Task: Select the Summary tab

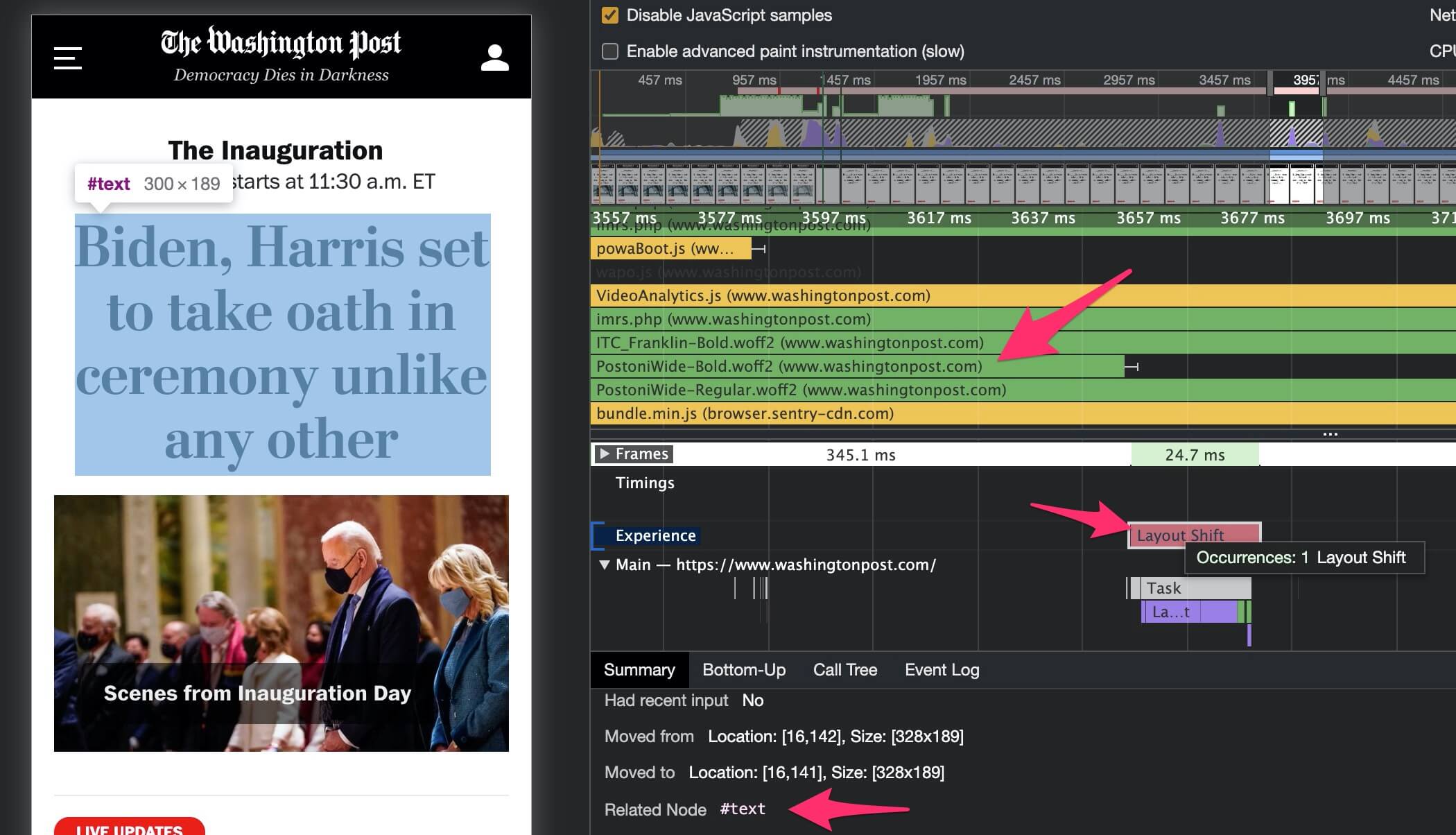Action: point(639,670)
